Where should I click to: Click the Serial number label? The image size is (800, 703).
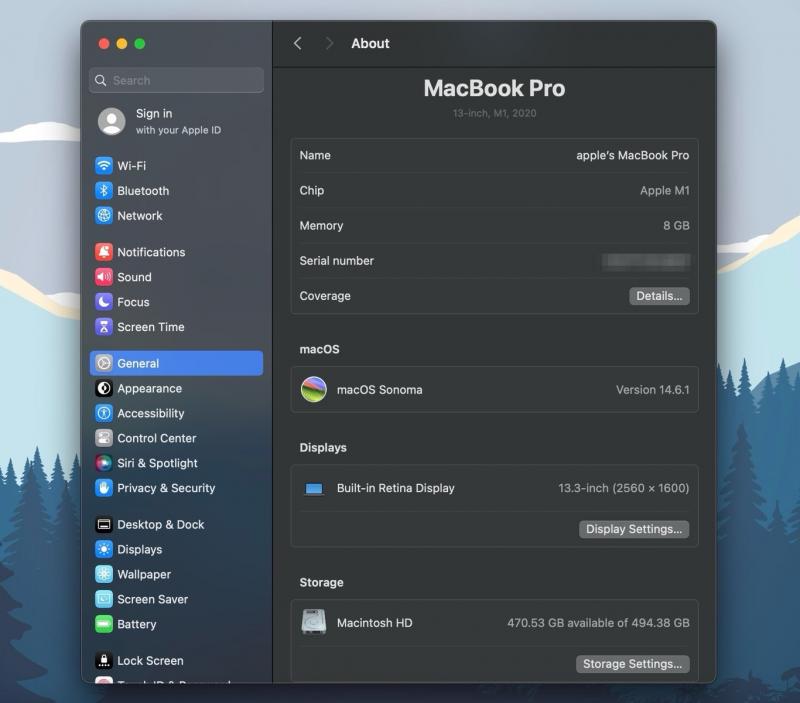pyautogui.click(x=337, y=261)
